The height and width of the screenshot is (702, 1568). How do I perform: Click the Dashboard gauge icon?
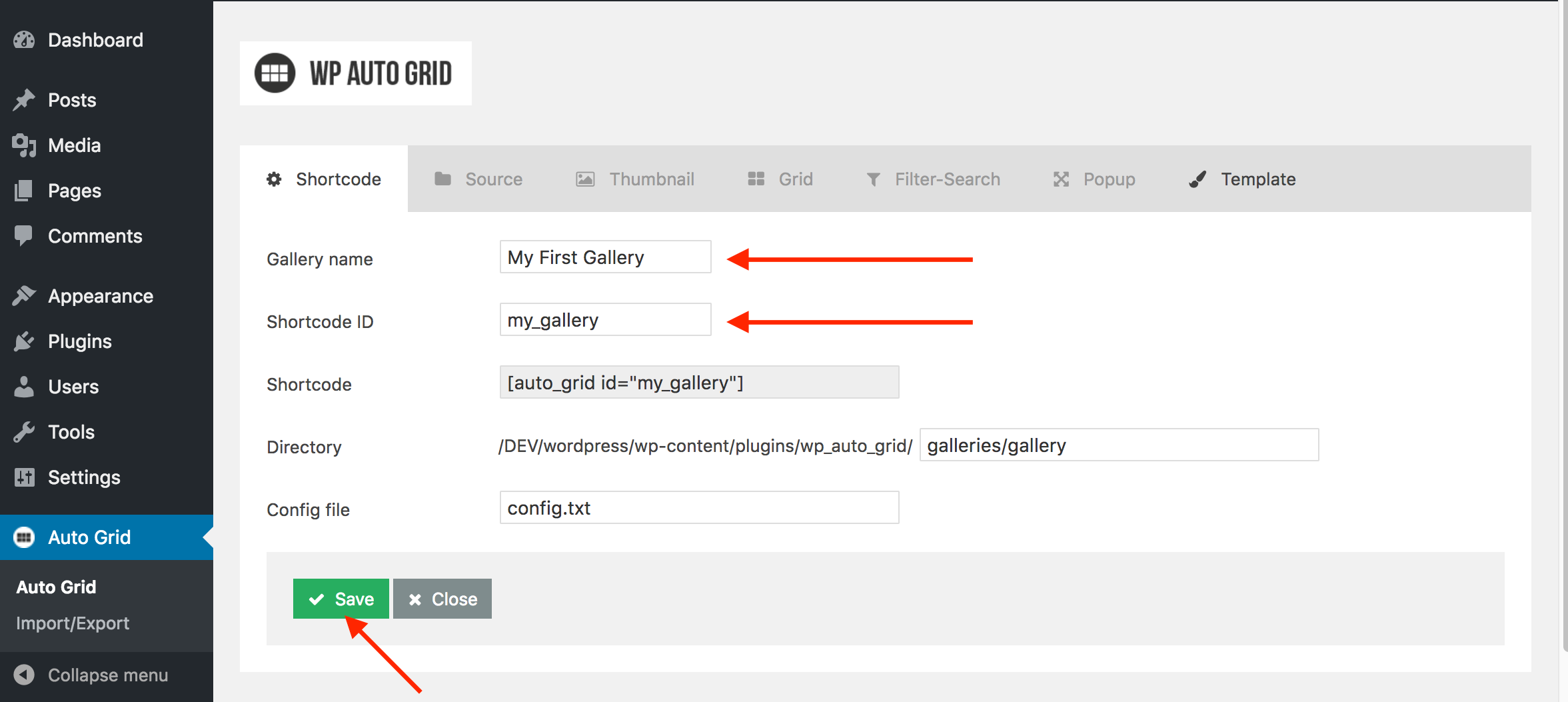24,40
